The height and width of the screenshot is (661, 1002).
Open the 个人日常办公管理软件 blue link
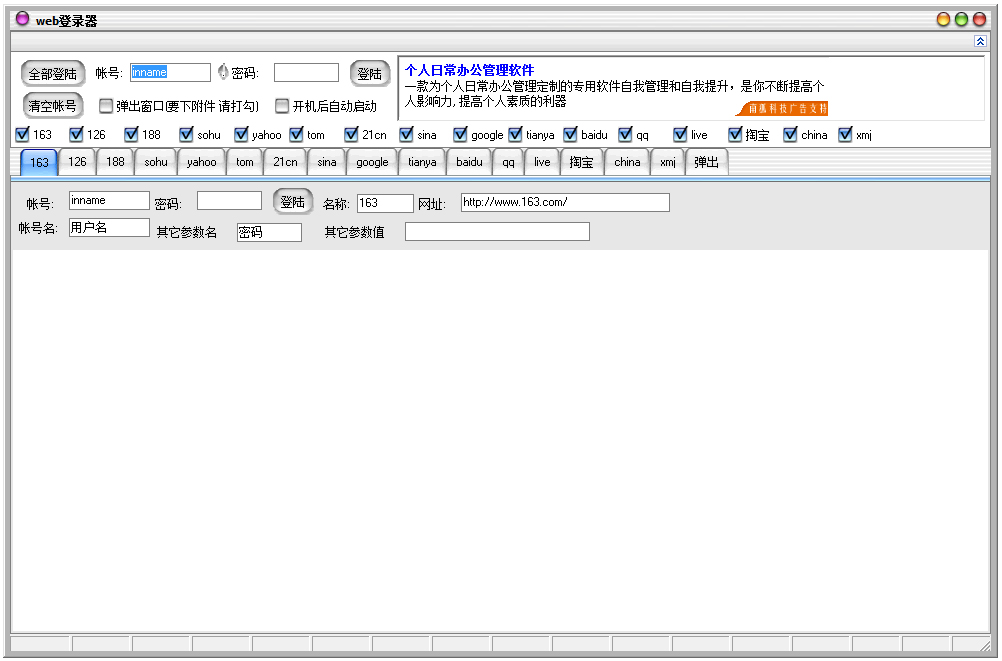(x=469, y=68)
